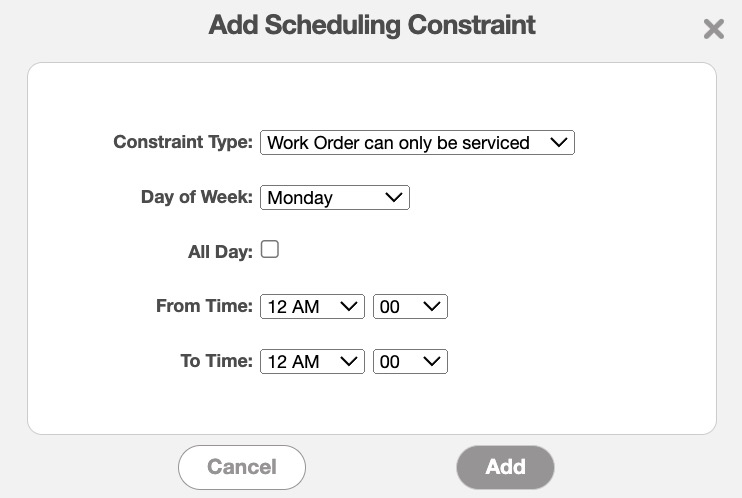Open the To Time hour dropdown
Image resolution: width=742 pixels, height=498 pixels.
point(312,362)
